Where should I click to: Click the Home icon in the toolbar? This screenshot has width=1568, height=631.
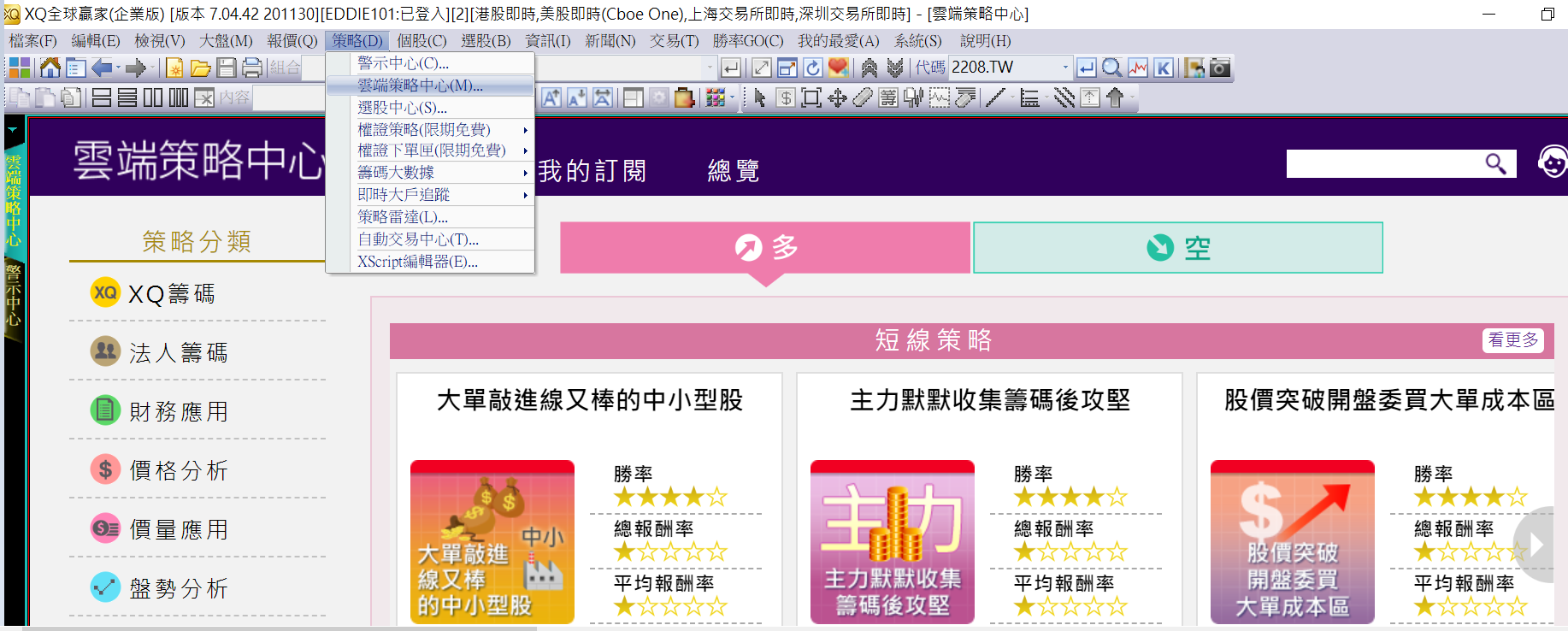pyautogui.click(x=50, y=68)
